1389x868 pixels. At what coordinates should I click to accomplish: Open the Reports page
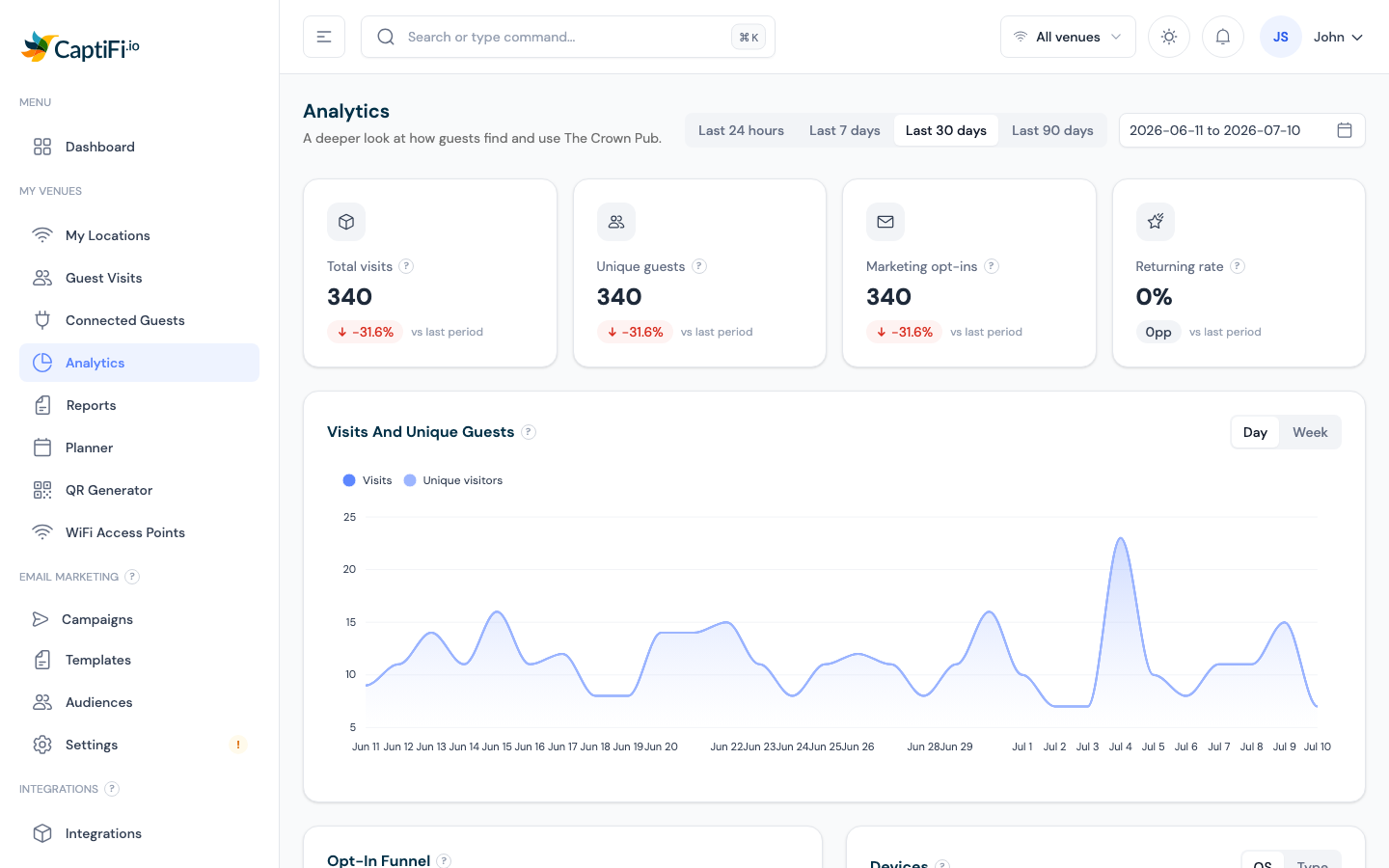click(139, 405)
